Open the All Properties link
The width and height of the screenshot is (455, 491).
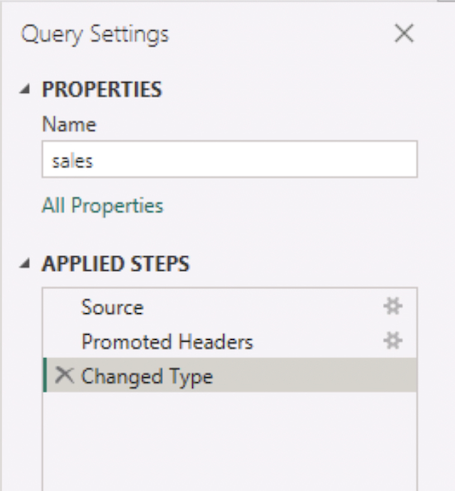(103, 205)
